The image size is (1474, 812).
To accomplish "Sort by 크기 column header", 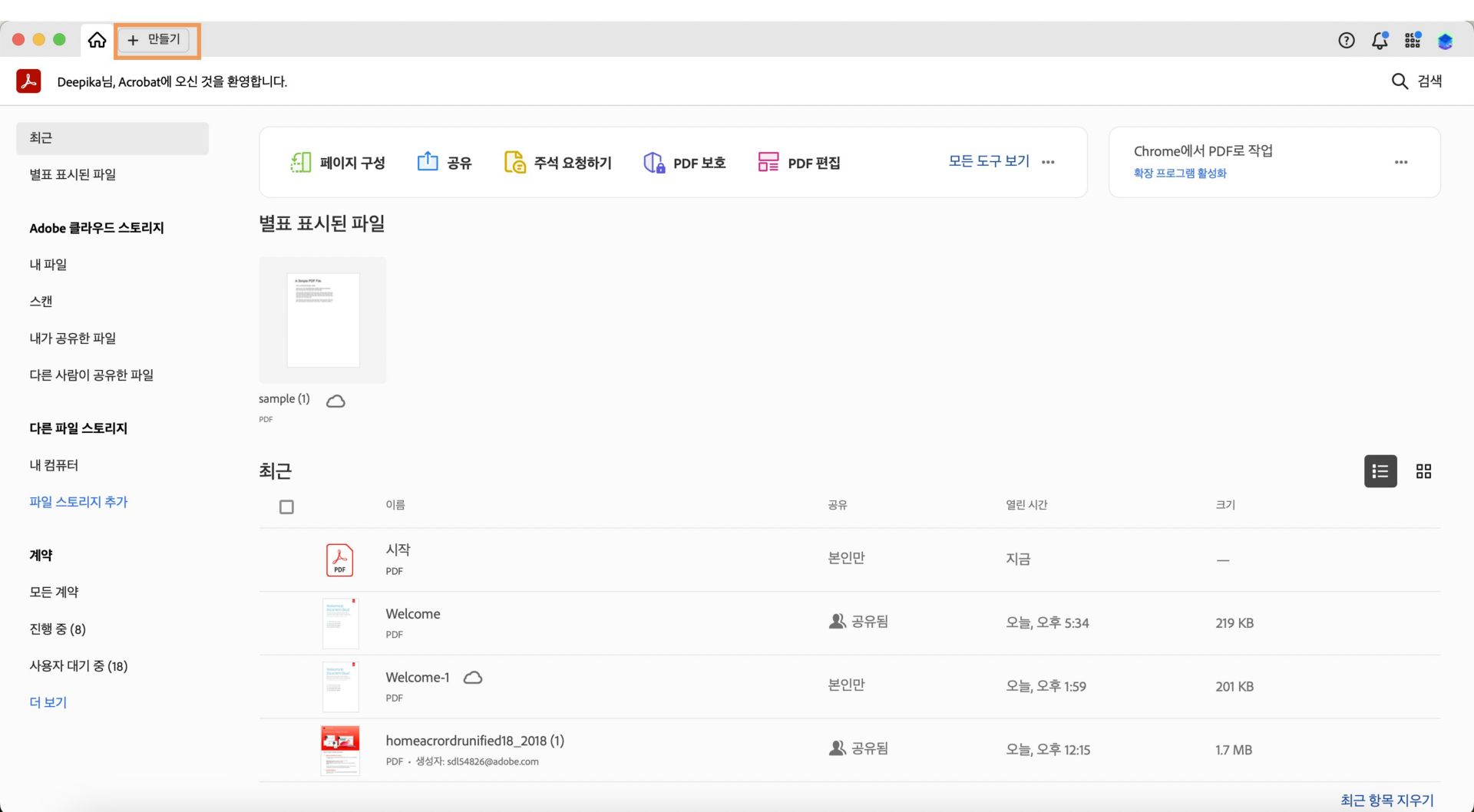I will [1225, 505].
